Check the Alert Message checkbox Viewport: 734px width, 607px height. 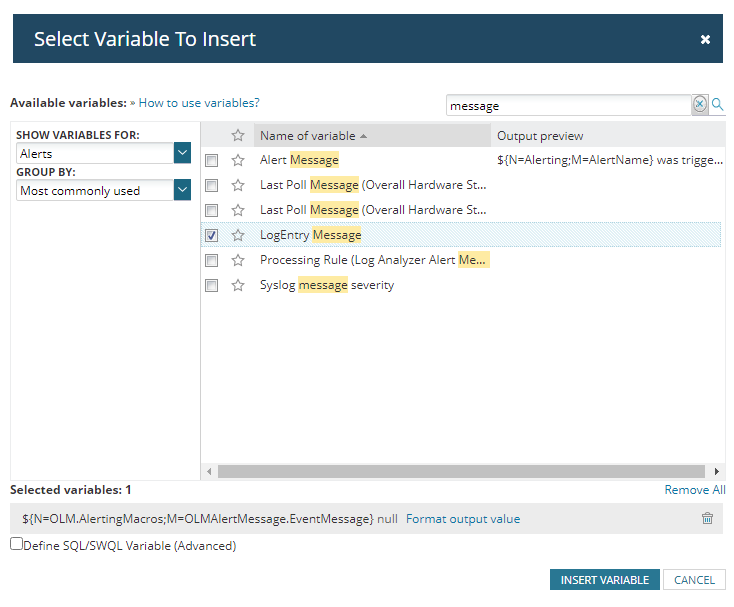pyautogui.click(x=212, y=160)
